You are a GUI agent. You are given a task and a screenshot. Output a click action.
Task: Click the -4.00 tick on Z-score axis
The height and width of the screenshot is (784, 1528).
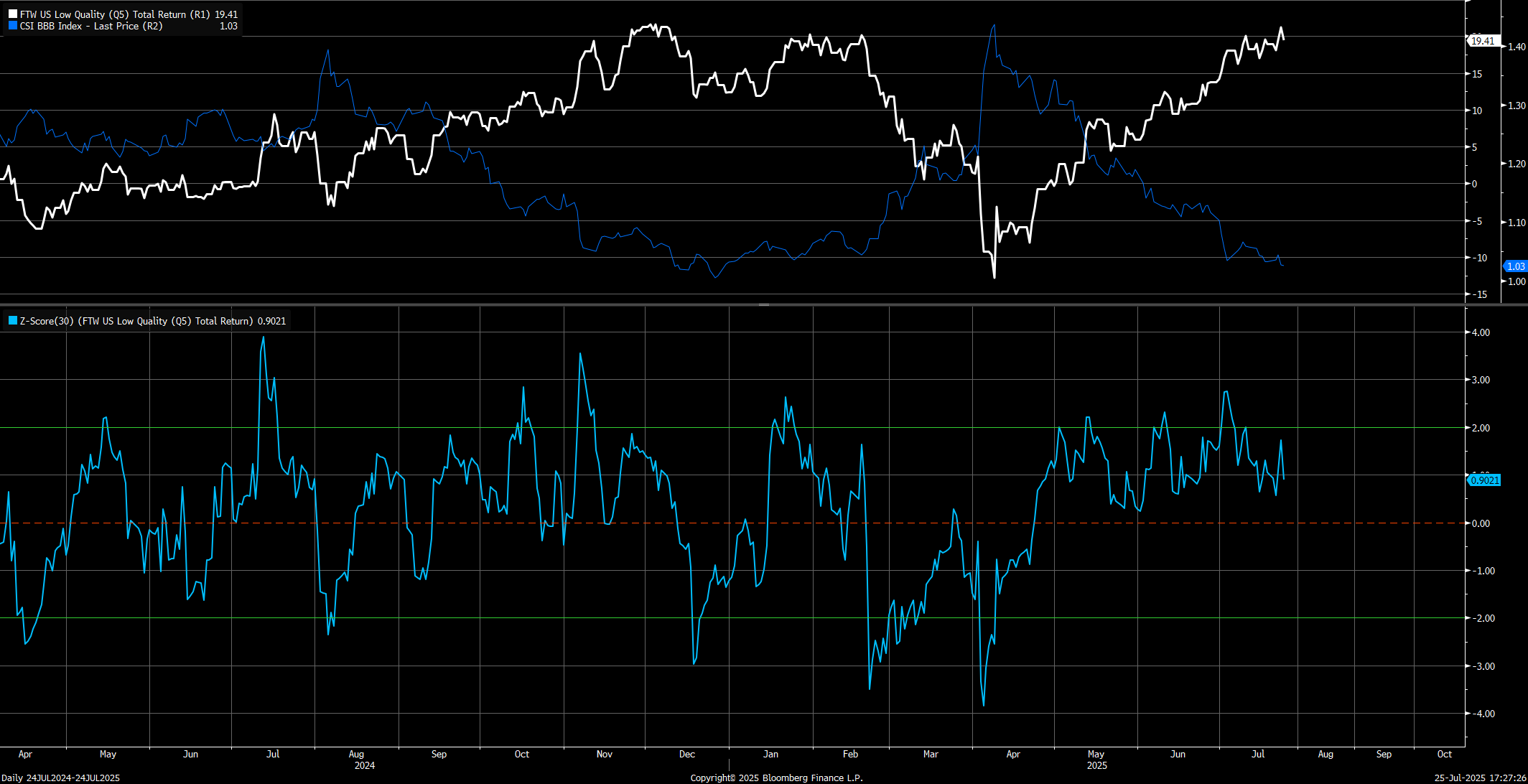pos(1482,714)
